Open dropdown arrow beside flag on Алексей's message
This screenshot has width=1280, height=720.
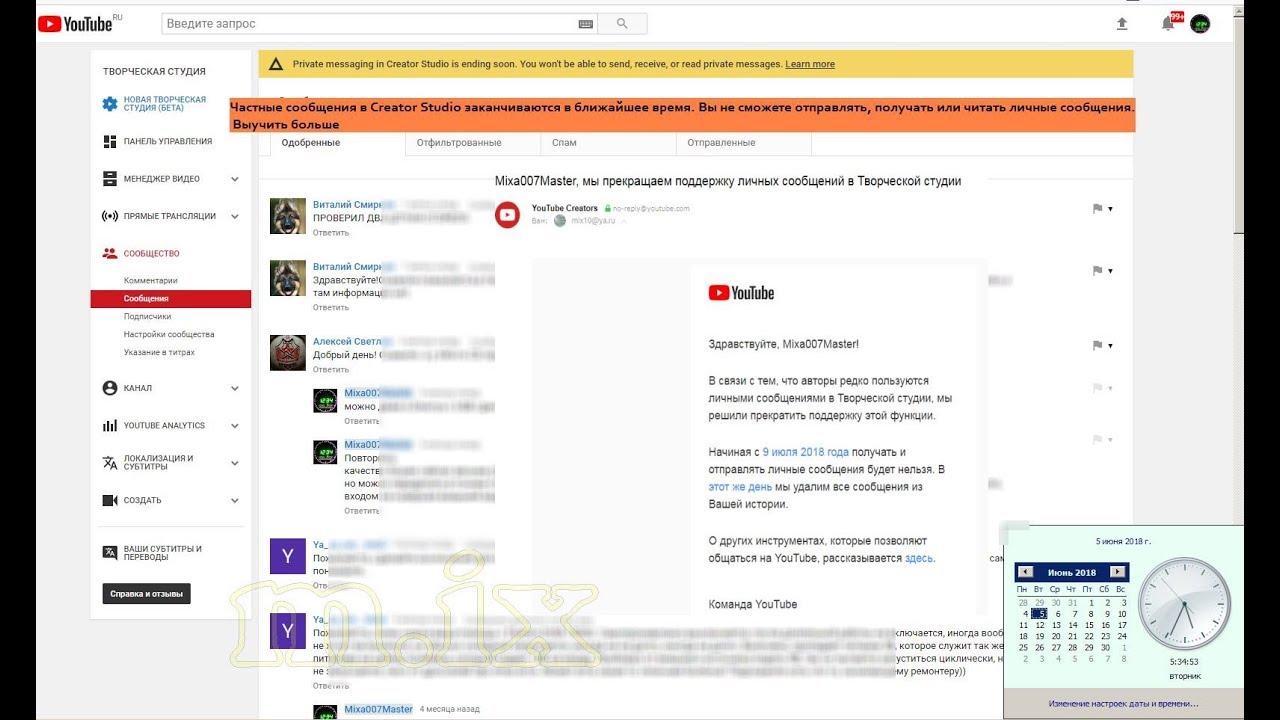(x=1111, y=346)
